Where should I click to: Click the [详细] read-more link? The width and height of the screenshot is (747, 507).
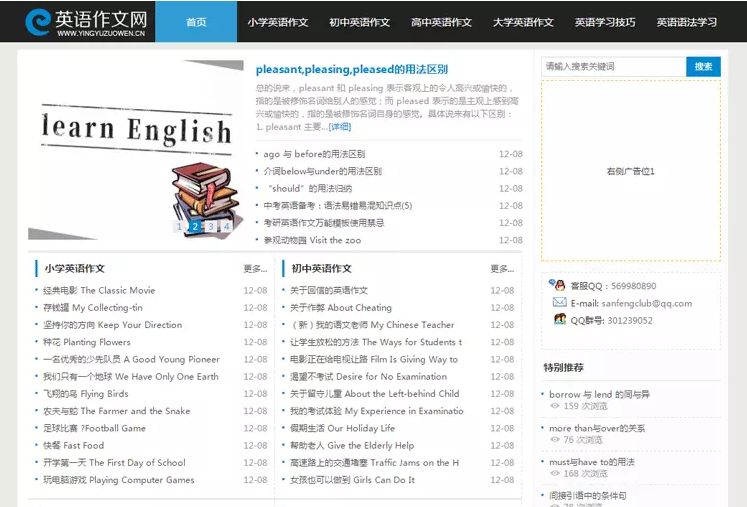click(x=340, y=127)
